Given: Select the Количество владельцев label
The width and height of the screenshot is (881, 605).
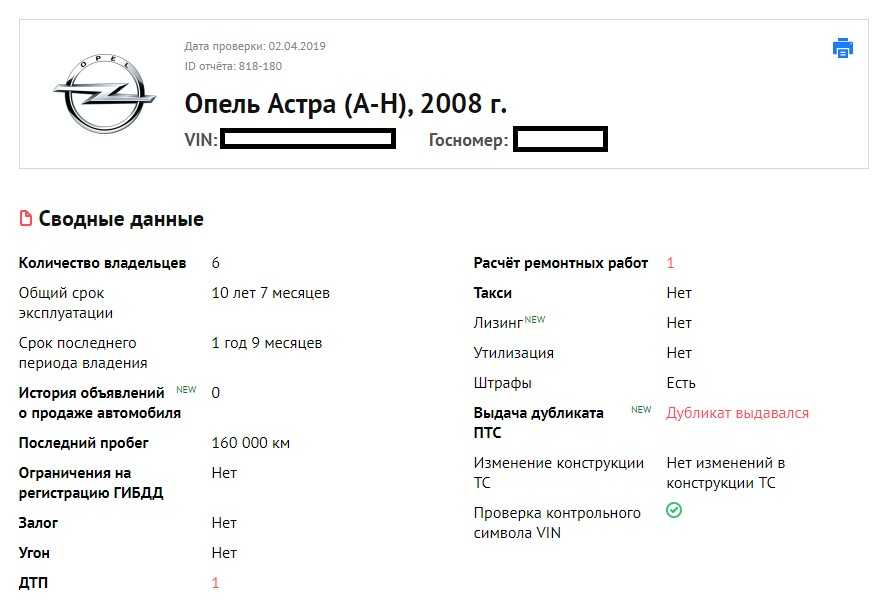Looking at the screenshot, I should pos(102,263).
